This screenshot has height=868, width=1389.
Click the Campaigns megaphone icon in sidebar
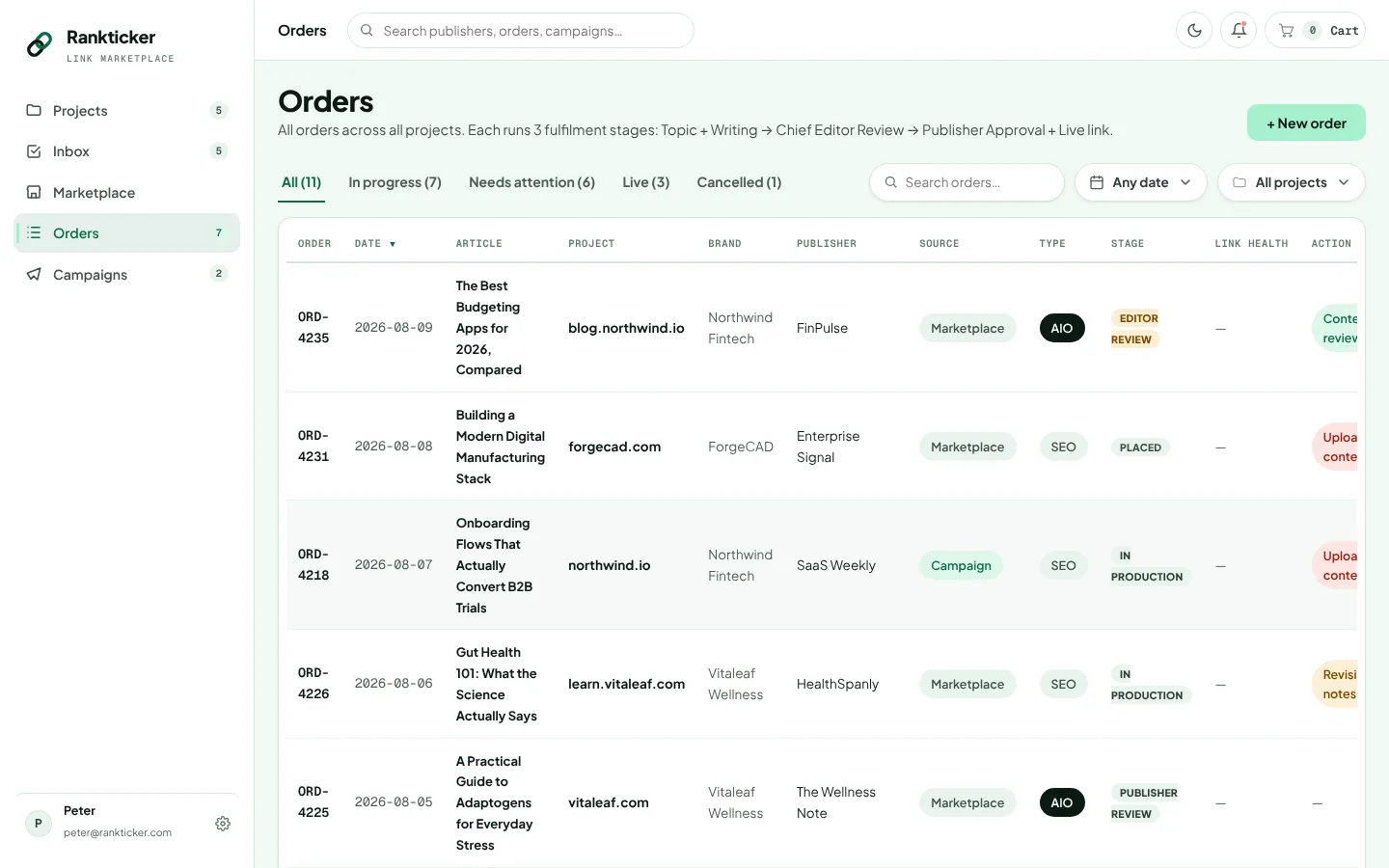[34, 274]
